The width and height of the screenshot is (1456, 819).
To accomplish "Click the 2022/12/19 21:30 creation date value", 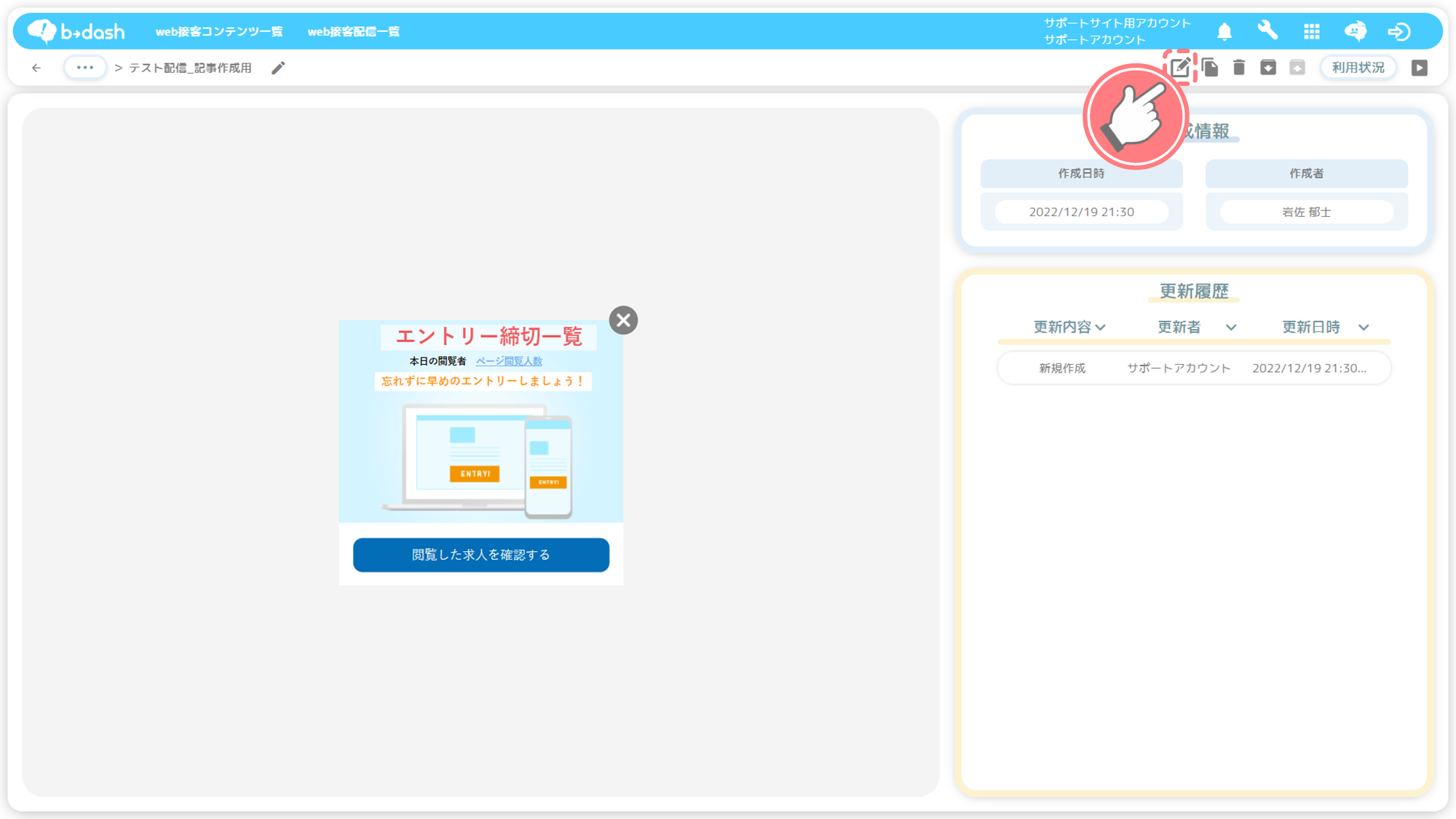I will tap(1082, 212).
